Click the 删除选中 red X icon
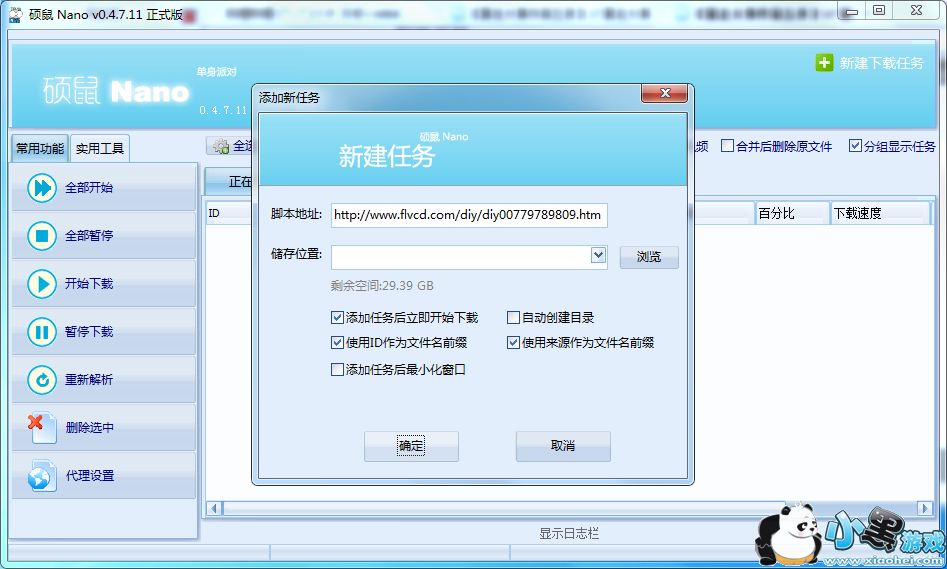947x569 pixels. [x=40, y=427]
